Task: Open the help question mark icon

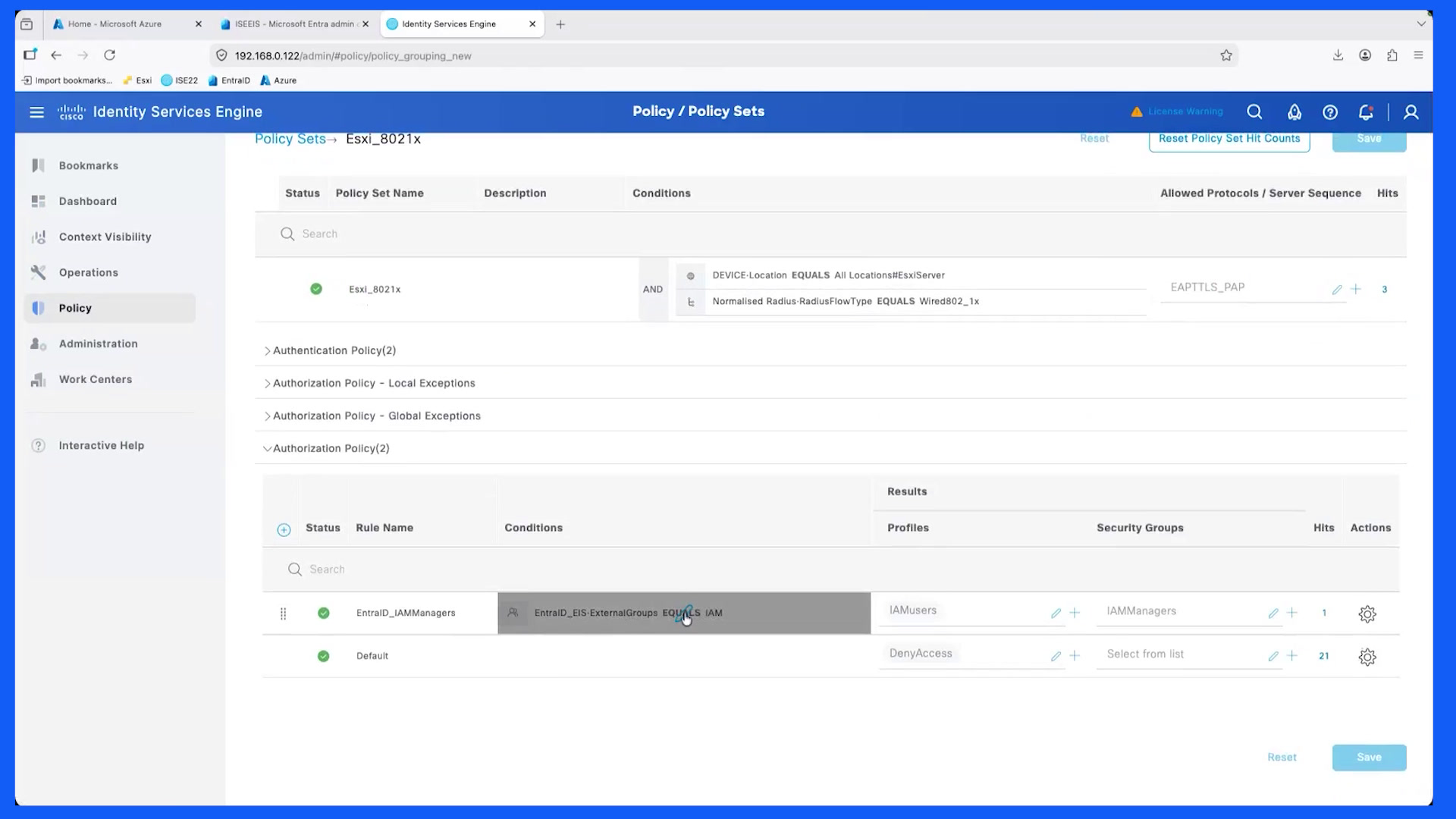Action: 1330,112
